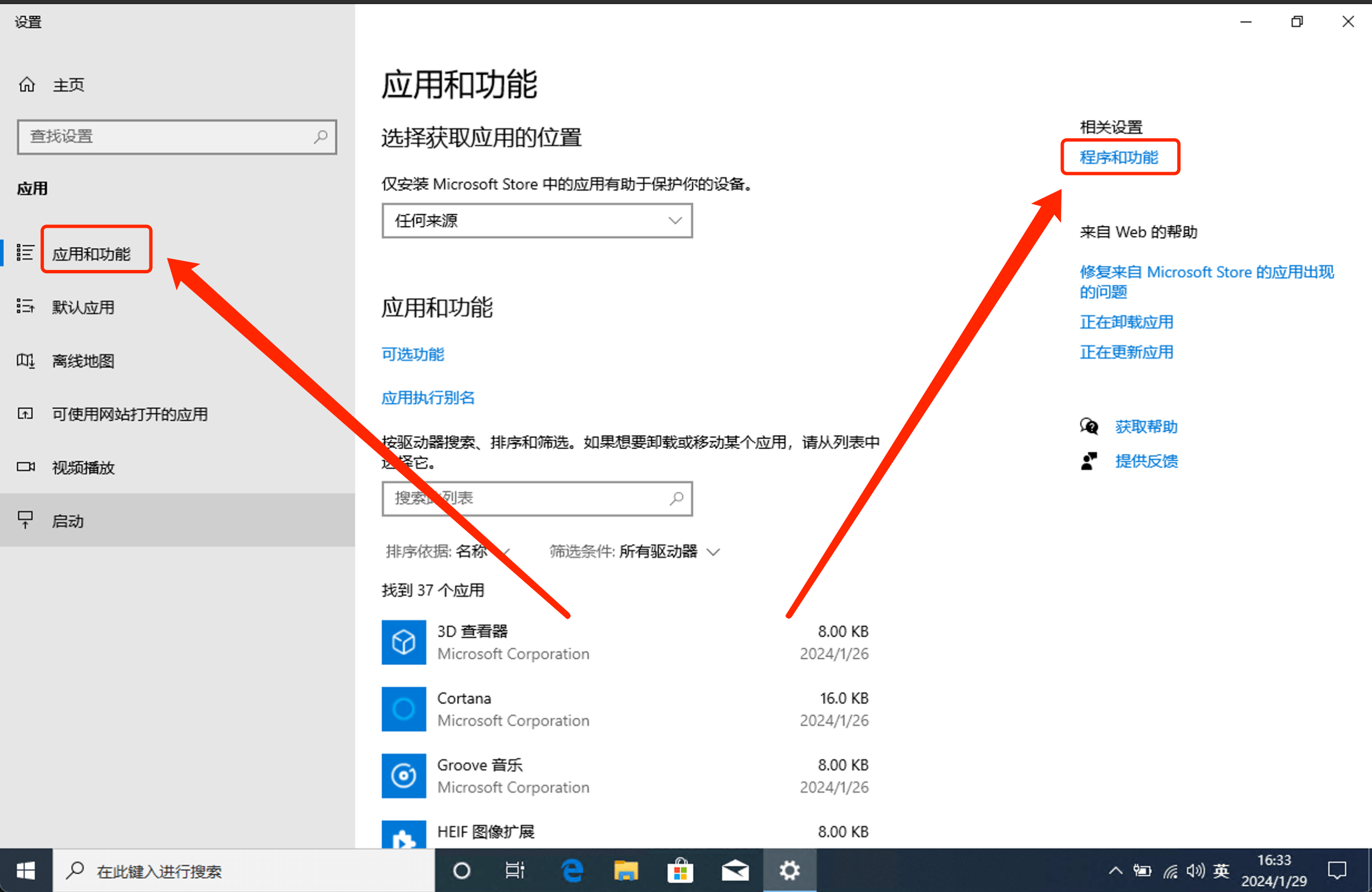1372x892 pixels.
Task: Open the notification center icon
Action: pos(1337,871)
